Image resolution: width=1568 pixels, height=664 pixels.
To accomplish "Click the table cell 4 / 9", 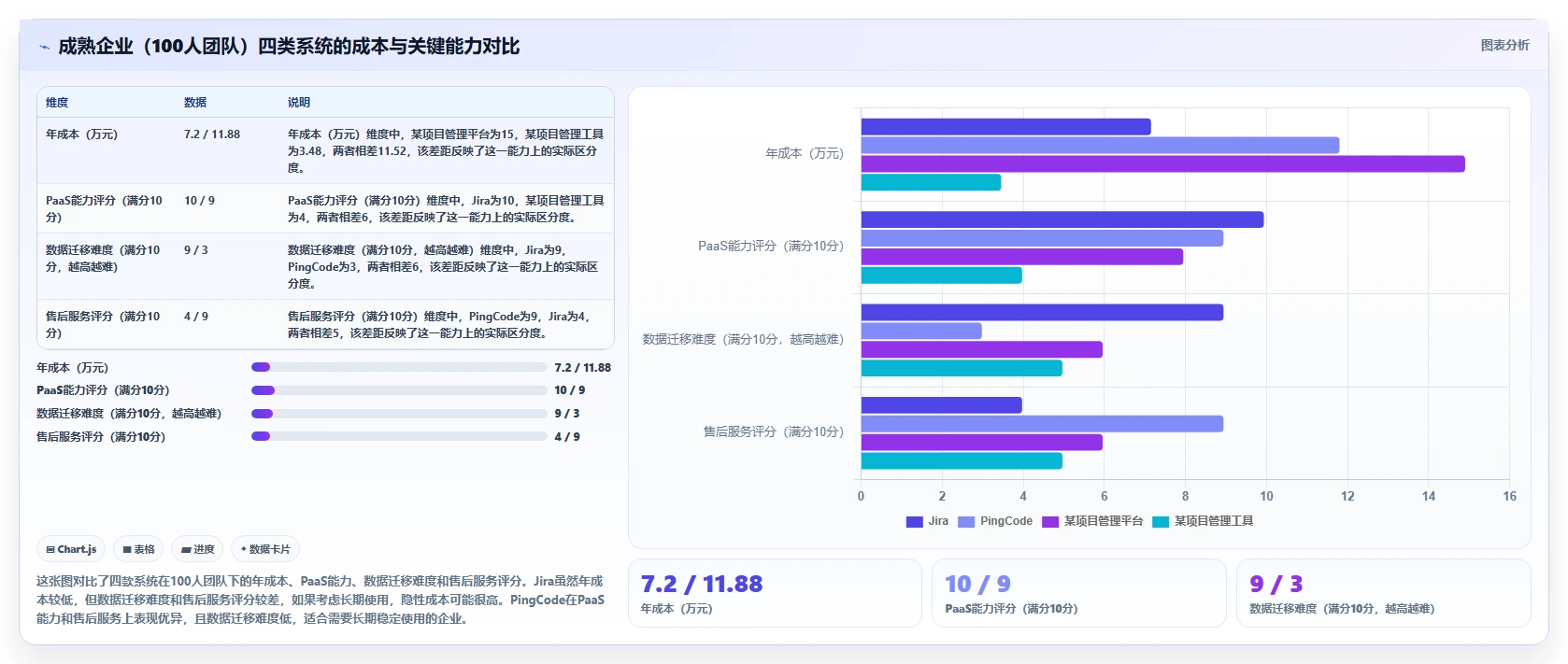I will [x=196, y=317].
